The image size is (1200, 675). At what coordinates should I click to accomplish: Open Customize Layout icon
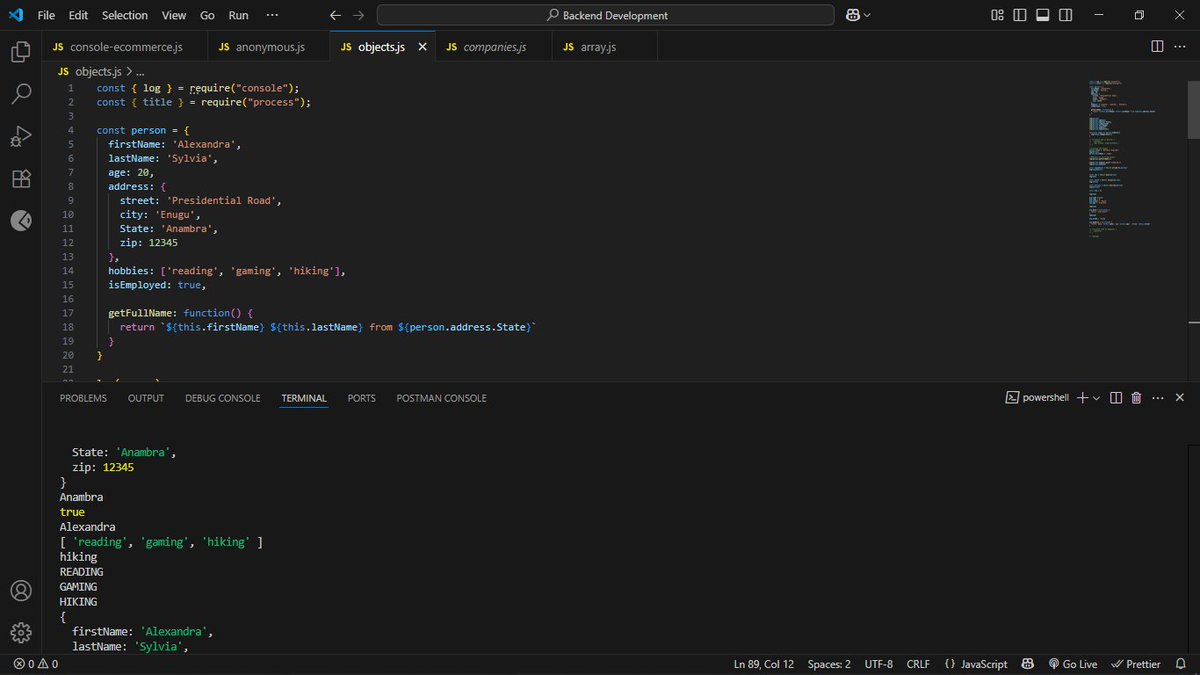point(997,15)
